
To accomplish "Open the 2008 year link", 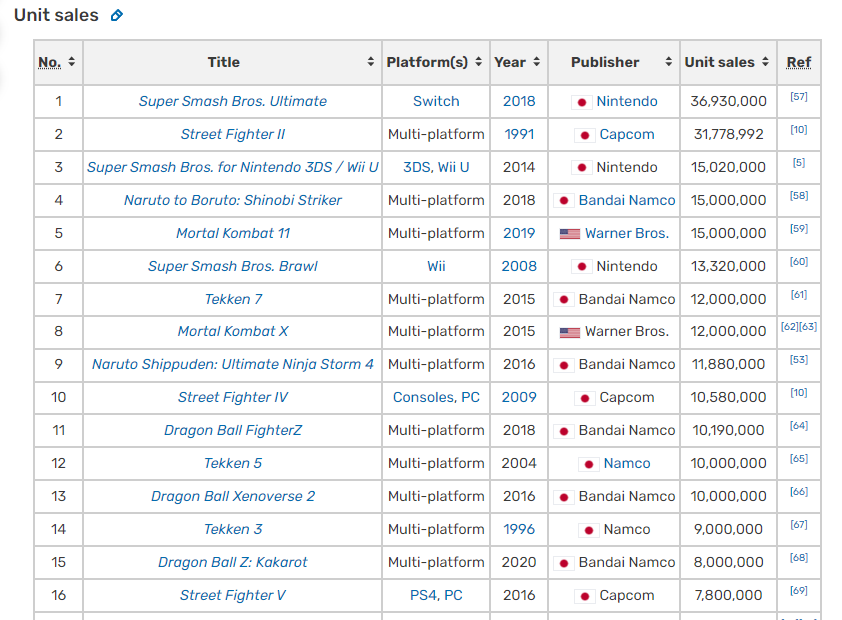I will (519, 266).
